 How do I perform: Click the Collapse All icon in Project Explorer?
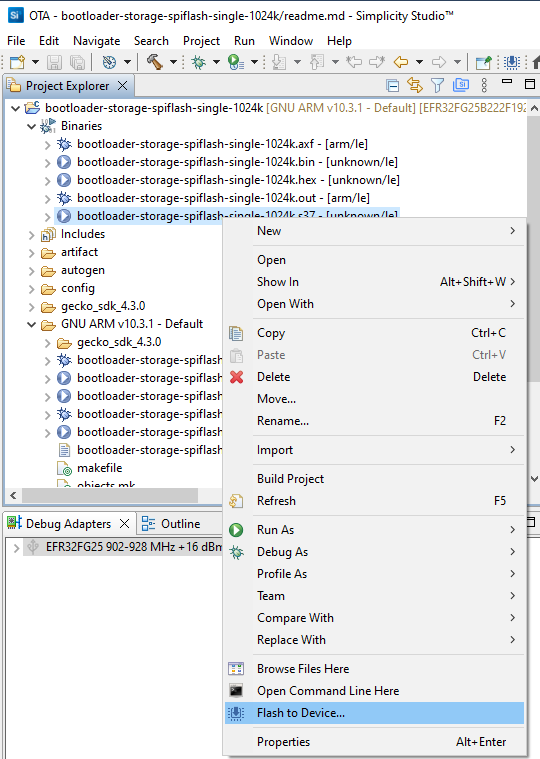coord(392,86)
